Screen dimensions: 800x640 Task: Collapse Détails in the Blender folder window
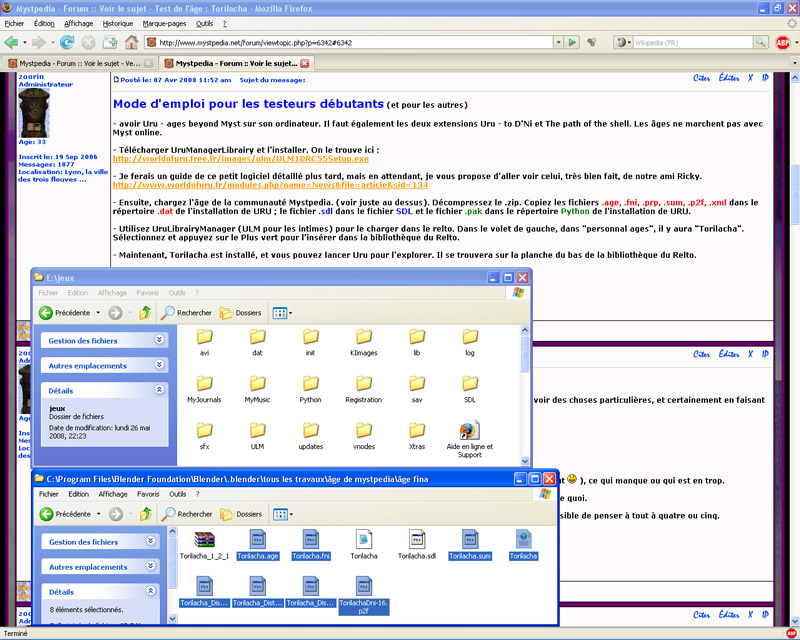(x=151, y=591)
